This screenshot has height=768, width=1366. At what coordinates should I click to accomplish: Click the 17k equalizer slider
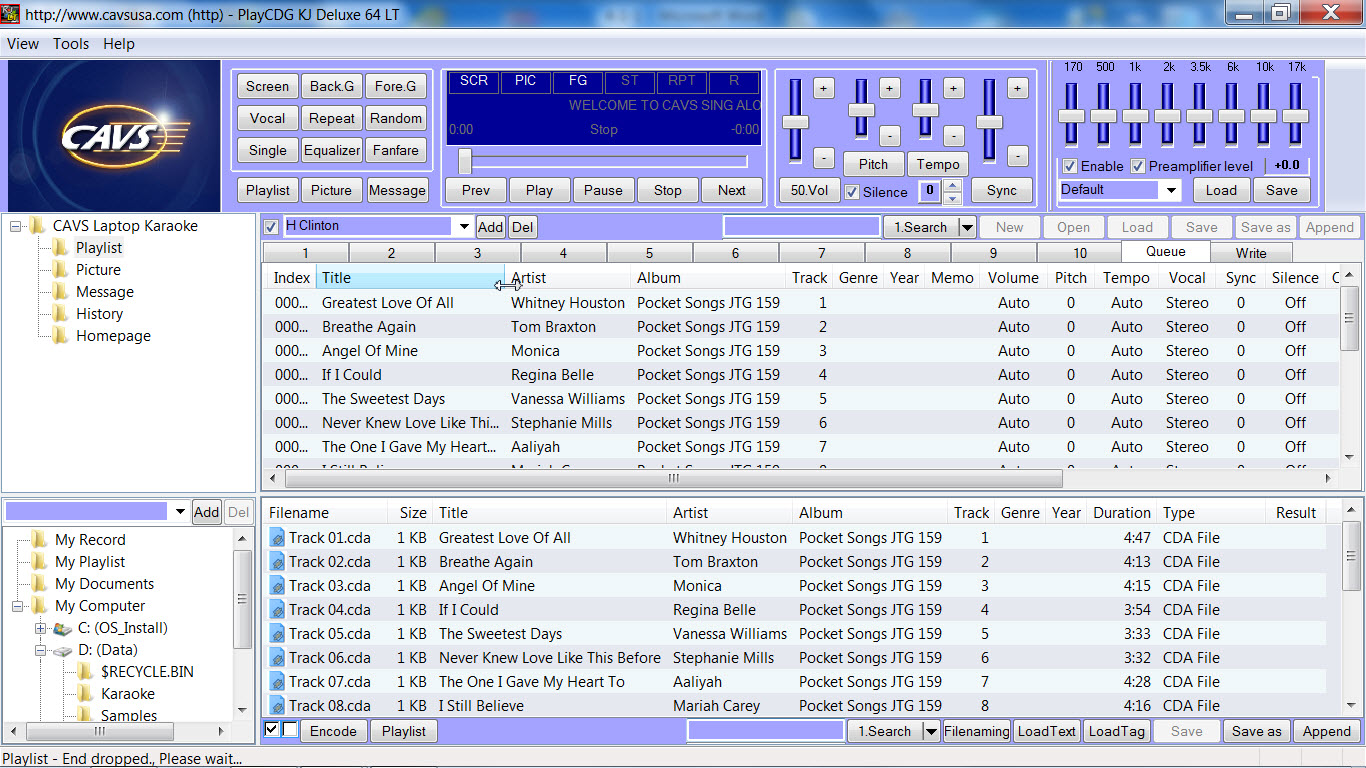[1296, 115]
